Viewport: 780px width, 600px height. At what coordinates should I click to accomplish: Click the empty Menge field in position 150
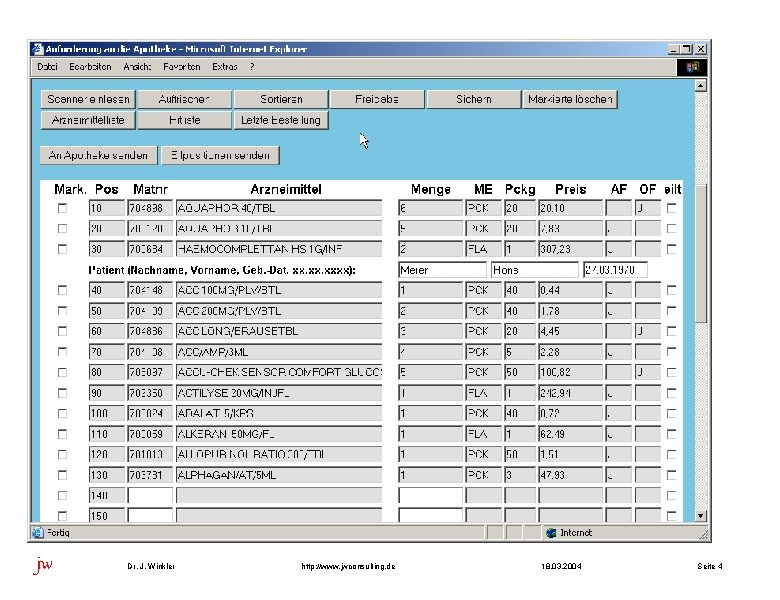(430, 515)
